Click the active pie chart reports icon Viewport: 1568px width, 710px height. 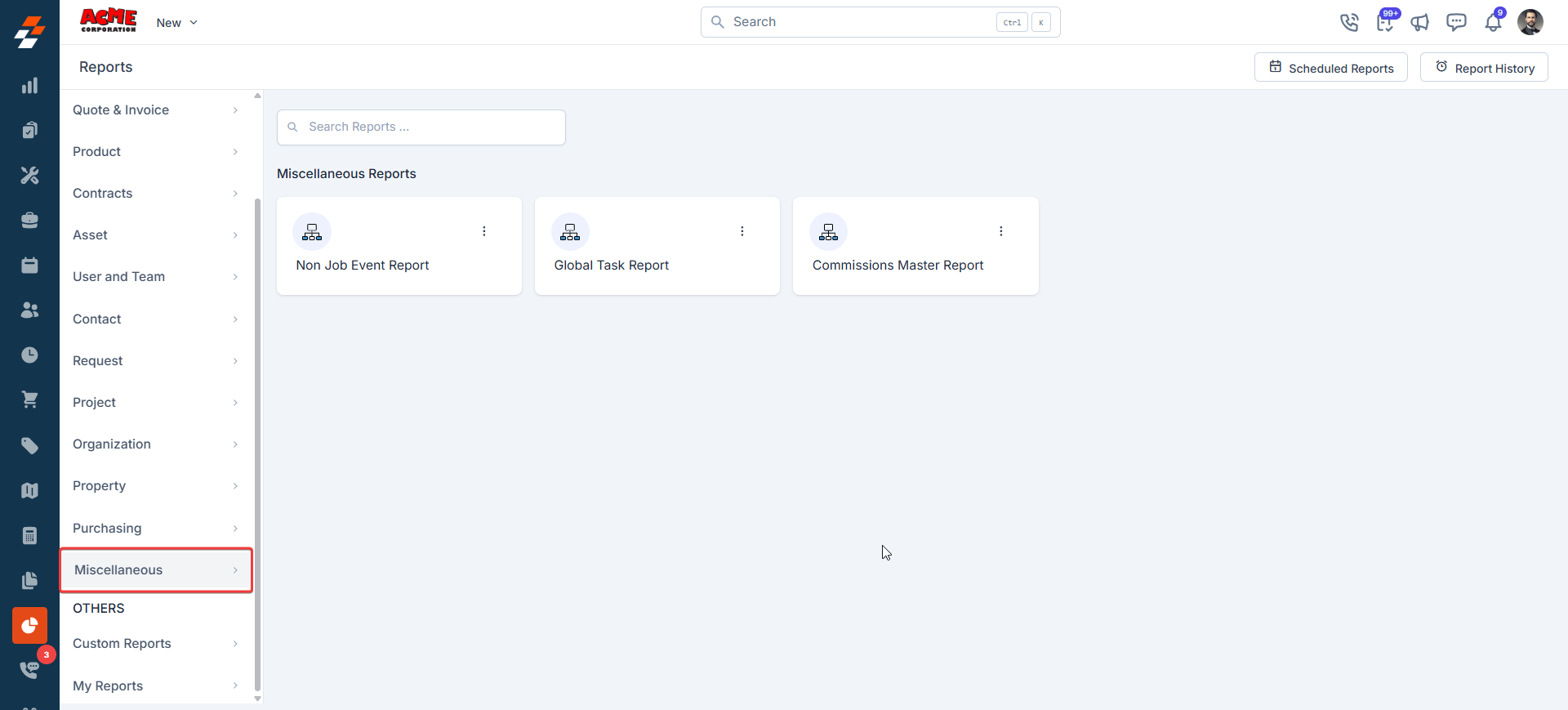[x=29, y=626]
